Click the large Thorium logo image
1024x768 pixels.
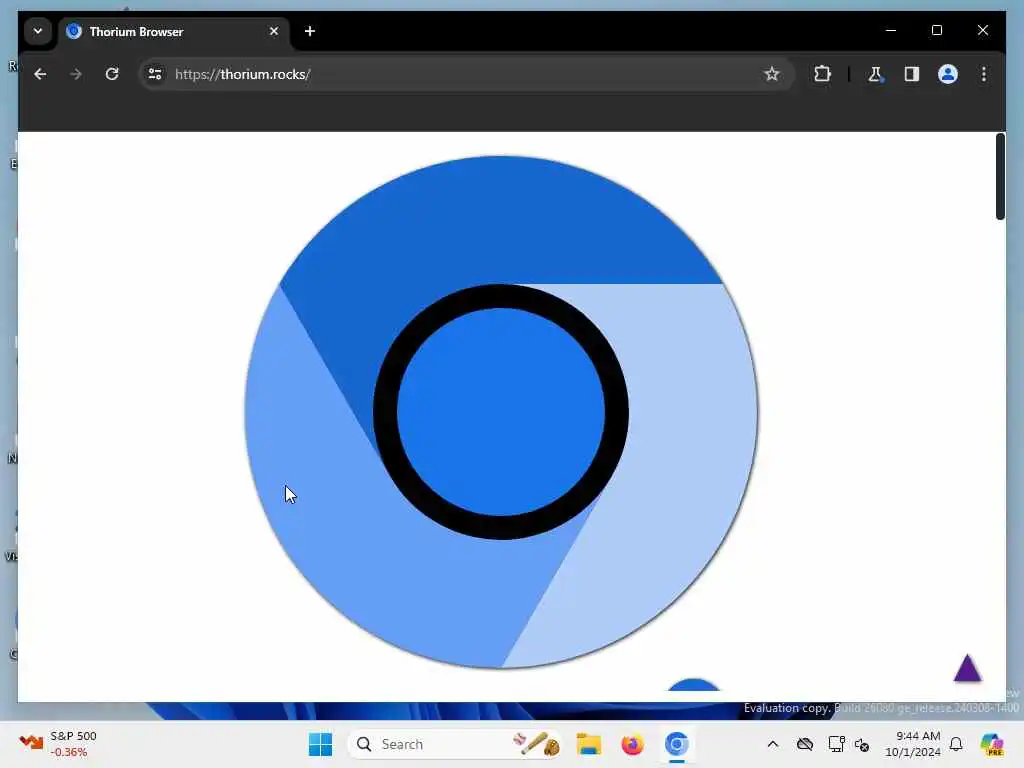501,412
